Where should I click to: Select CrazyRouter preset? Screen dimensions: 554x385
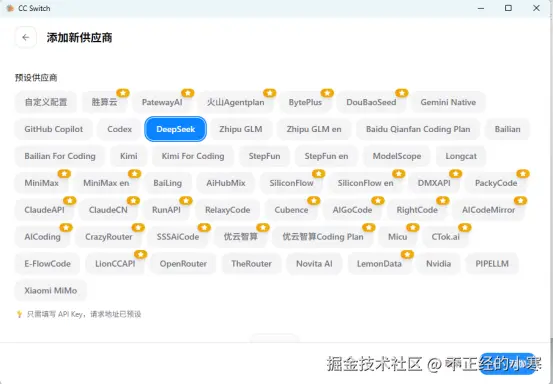(x=109, y=237)
